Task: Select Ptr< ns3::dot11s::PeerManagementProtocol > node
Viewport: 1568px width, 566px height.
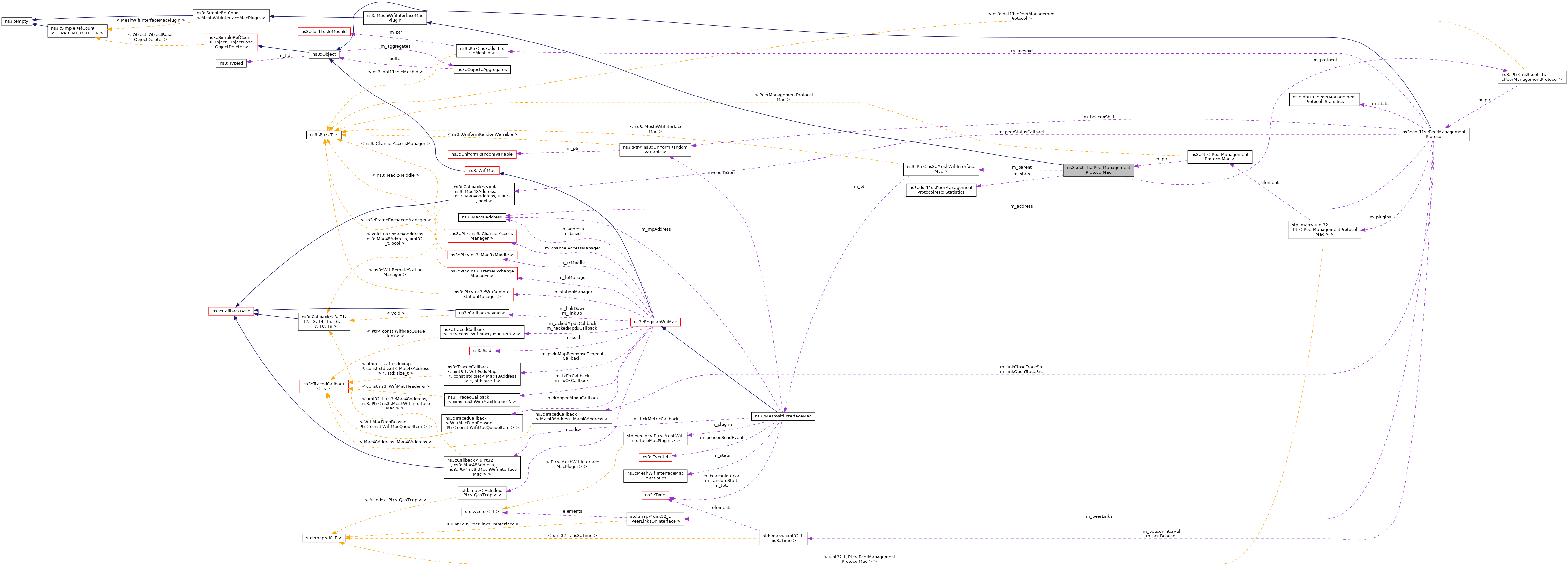Action: point(1532,77)
